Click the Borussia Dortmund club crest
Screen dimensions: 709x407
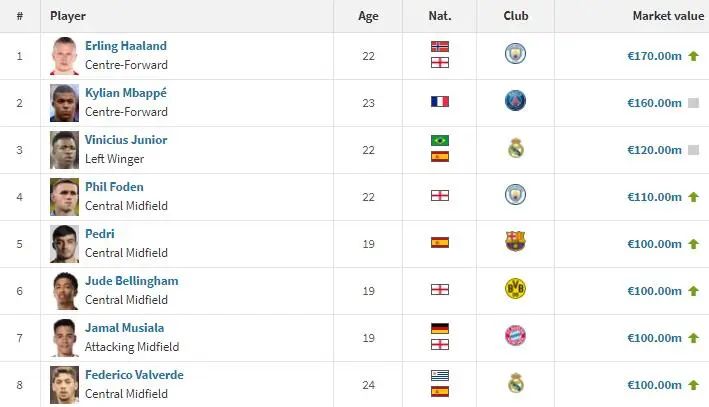515,289
